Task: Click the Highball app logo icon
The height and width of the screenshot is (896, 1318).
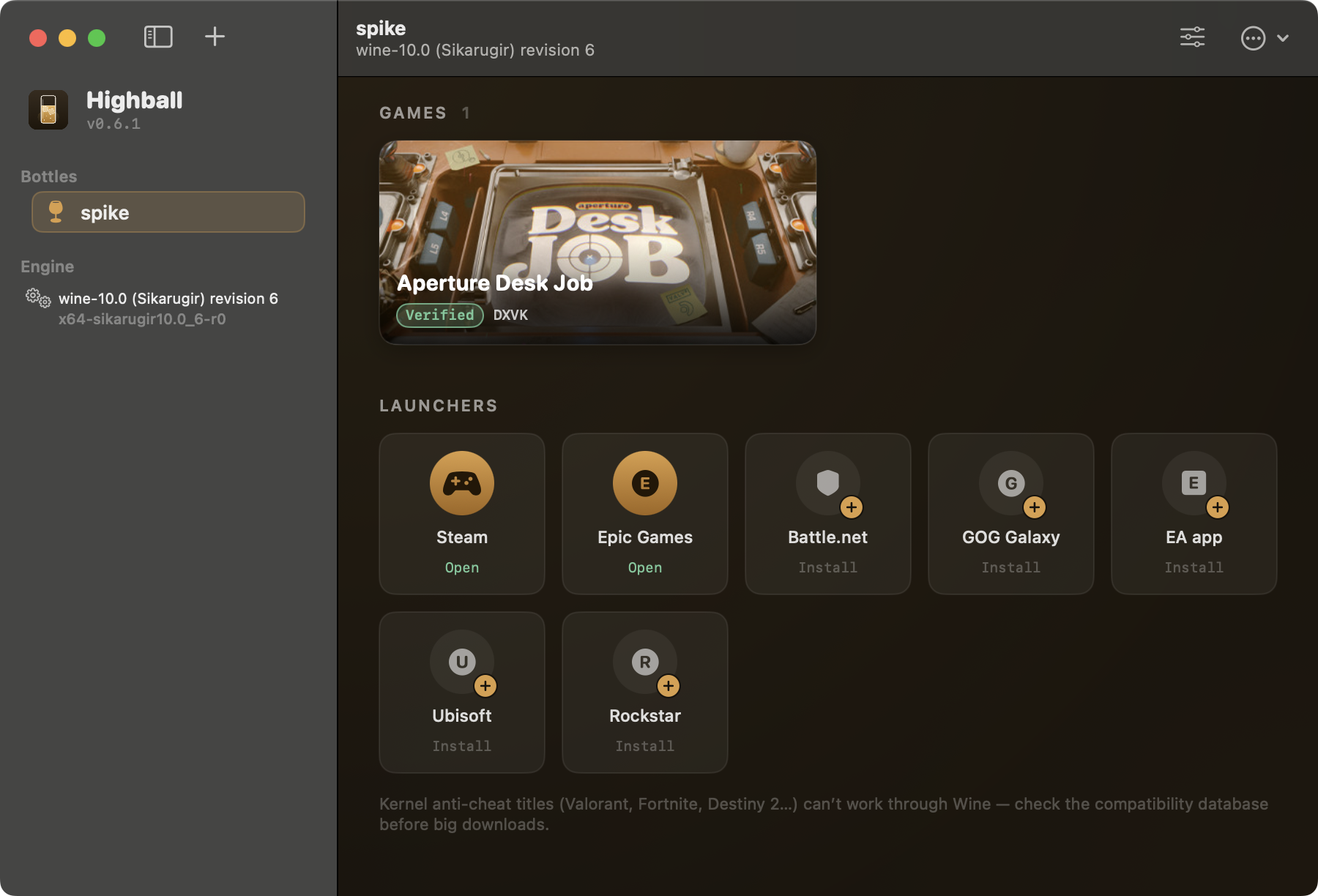Action: tap(48, 110)
